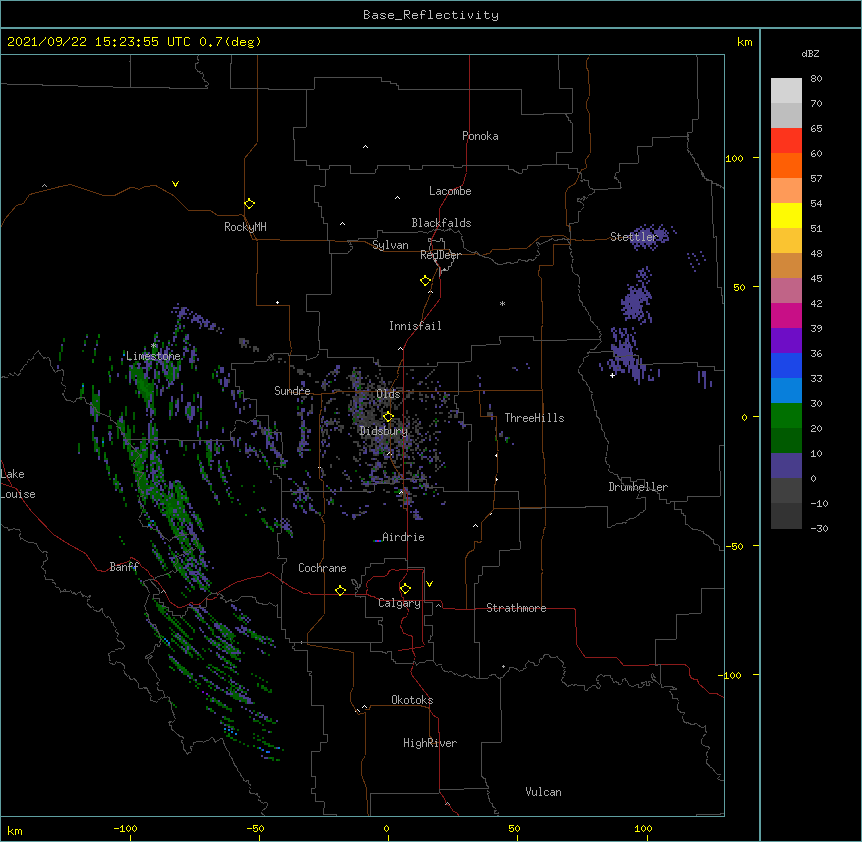This screenshot has width=862, height=842.
Task: Select the Strathmore label
Action: (x=516, y=607)
